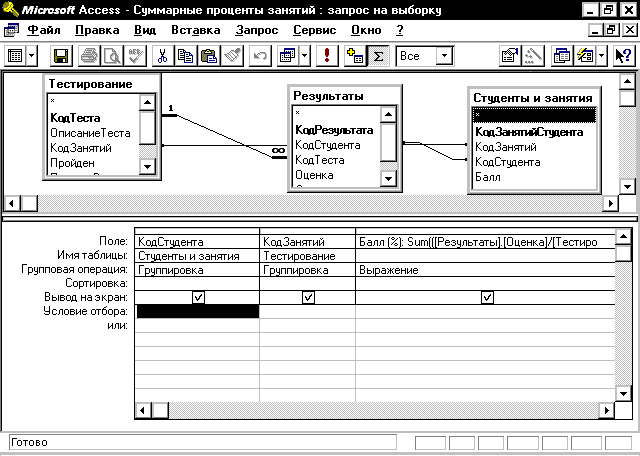Select Оценка field in Результаты

(314, 175)
